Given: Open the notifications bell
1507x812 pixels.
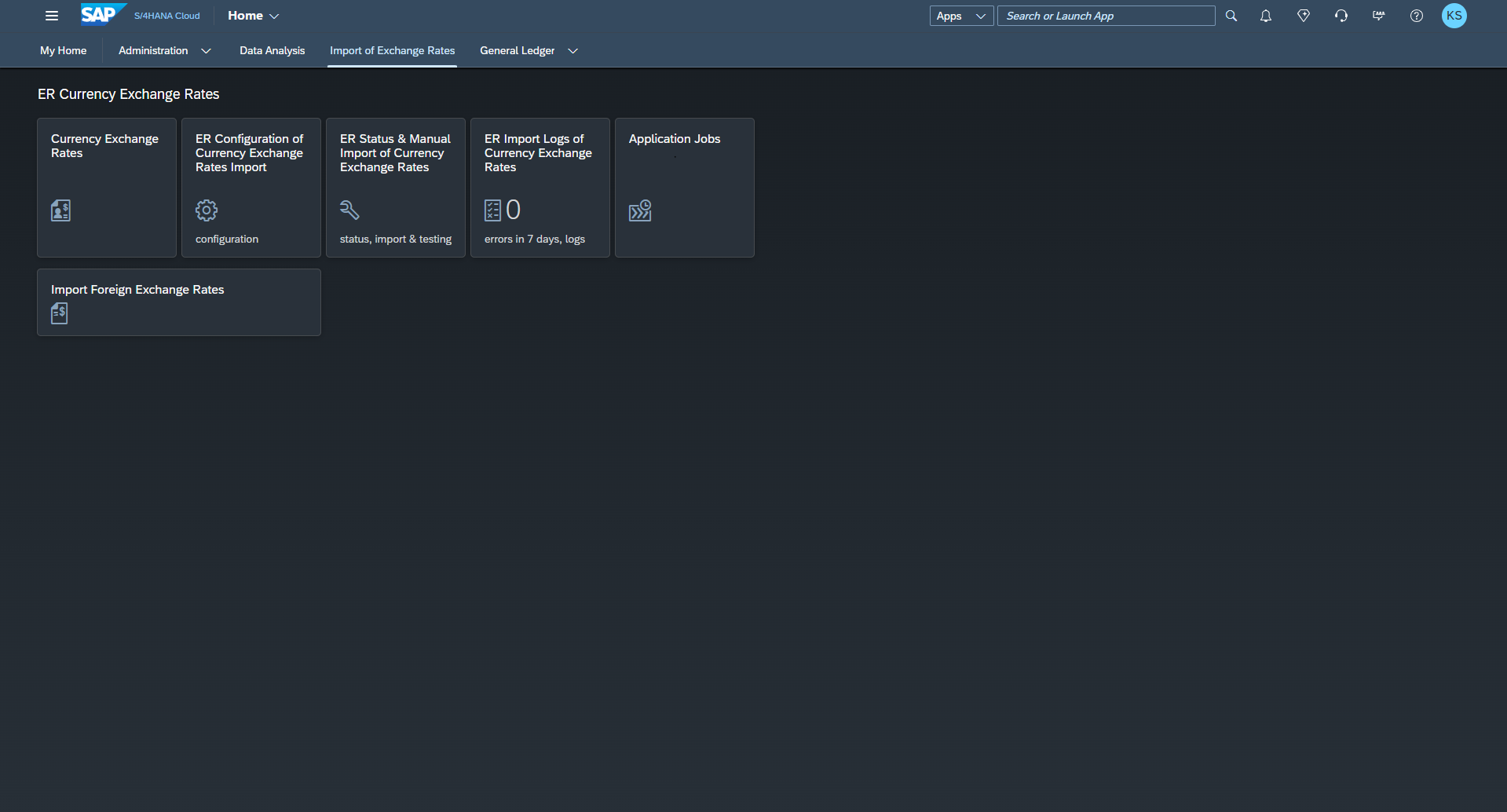Looking at the screenshot, I should [1265, 16].
